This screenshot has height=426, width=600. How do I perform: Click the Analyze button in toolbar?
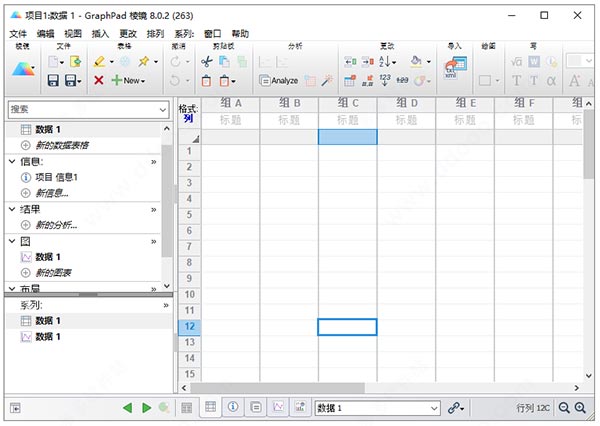point(279,81)
